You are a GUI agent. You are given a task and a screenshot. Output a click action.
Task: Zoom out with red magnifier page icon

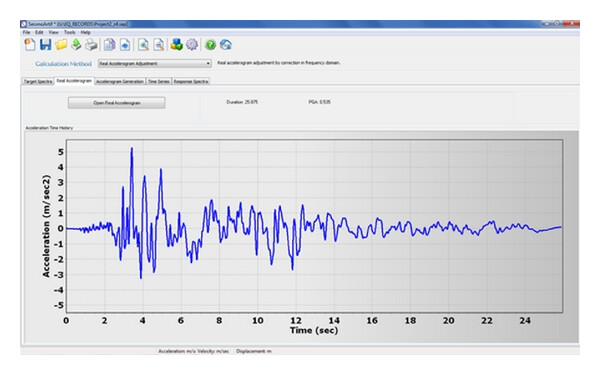[158, 45]
